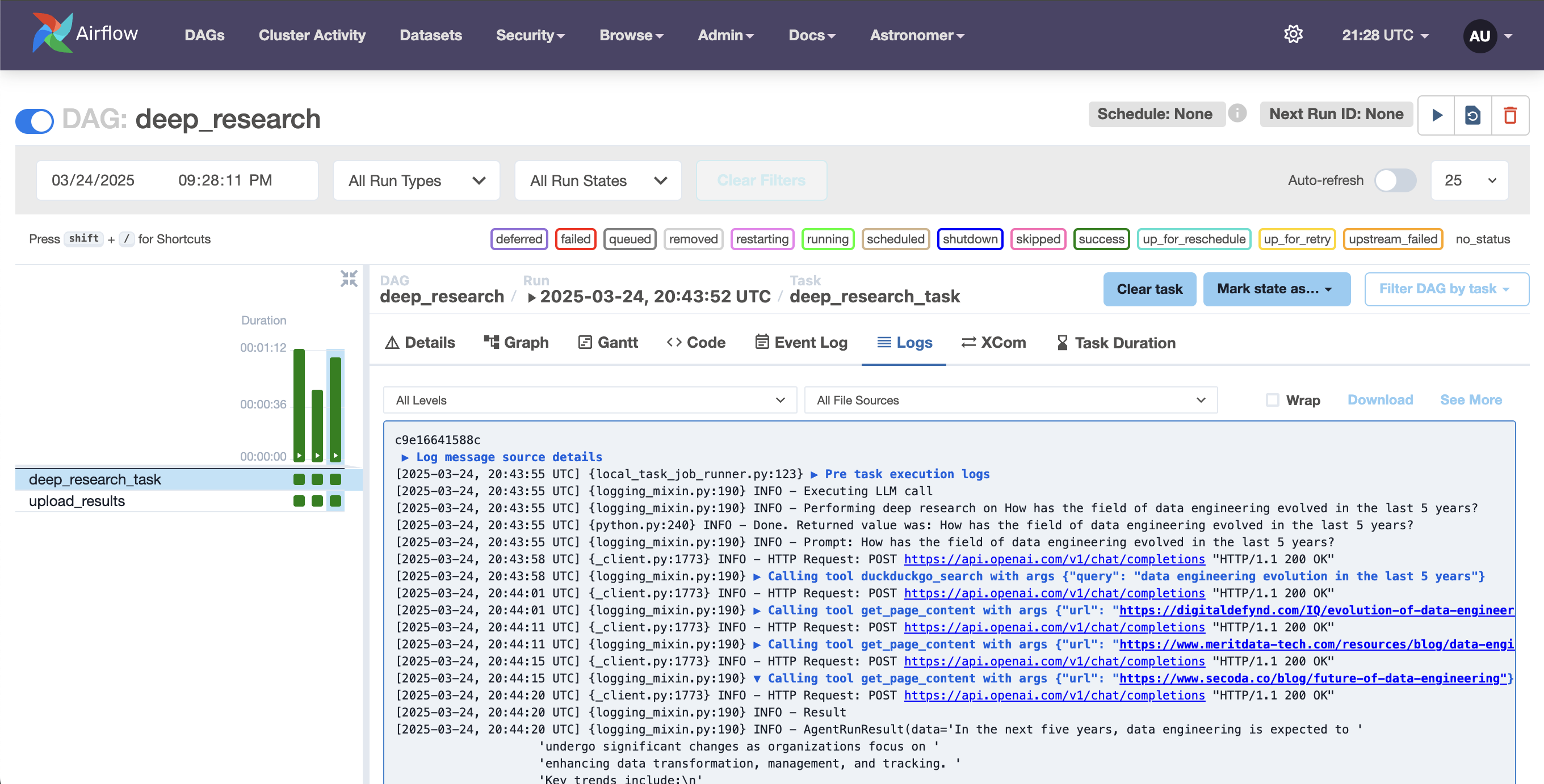This screenshot has height=784, width=1544.
Task: Open the Mark state as... dropdown
Action: click(1277, 289)
